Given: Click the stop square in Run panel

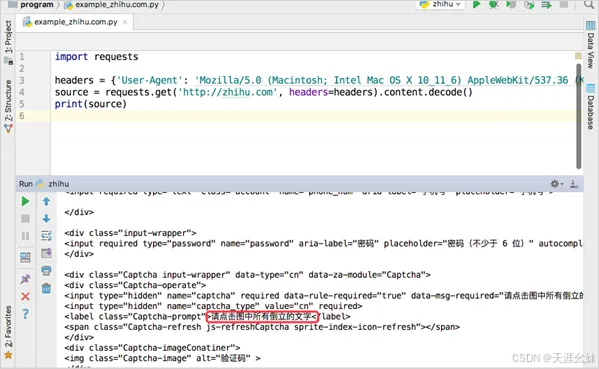Looking at the screenshot, I should tap(25, 218).
